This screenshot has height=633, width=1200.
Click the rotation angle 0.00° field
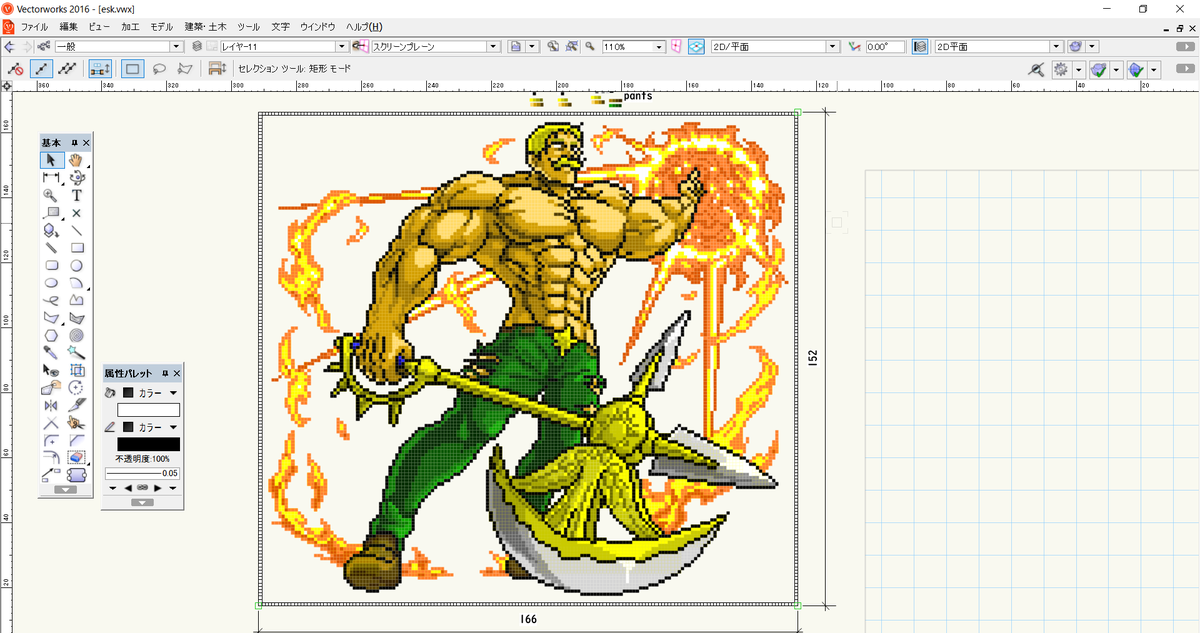point(885,46)
